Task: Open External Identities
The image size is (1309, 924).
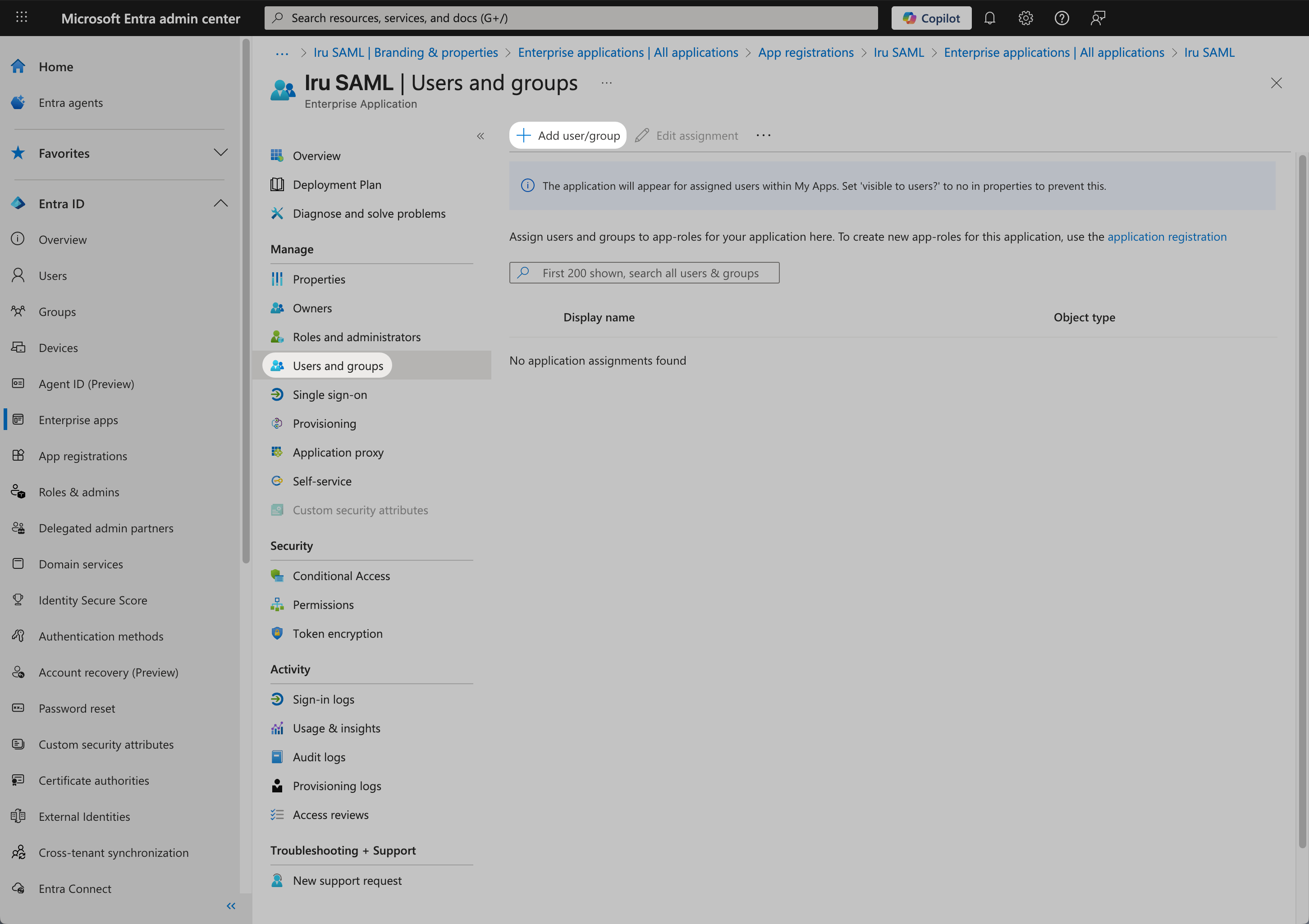Action: [x=84, y=817]
